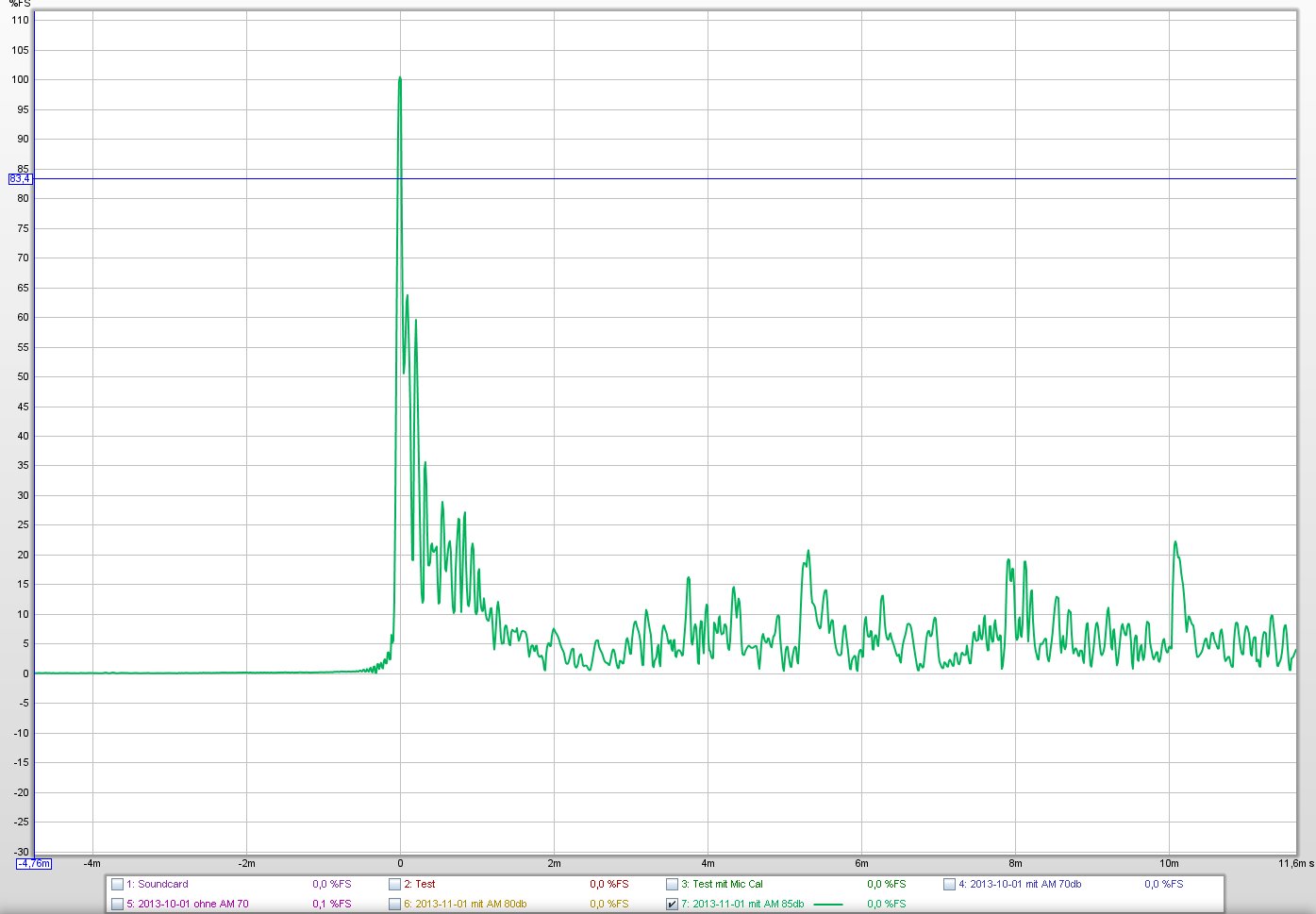
Task: Click the 83,4 horizontal cursor value label
Action: pos(20,178)
